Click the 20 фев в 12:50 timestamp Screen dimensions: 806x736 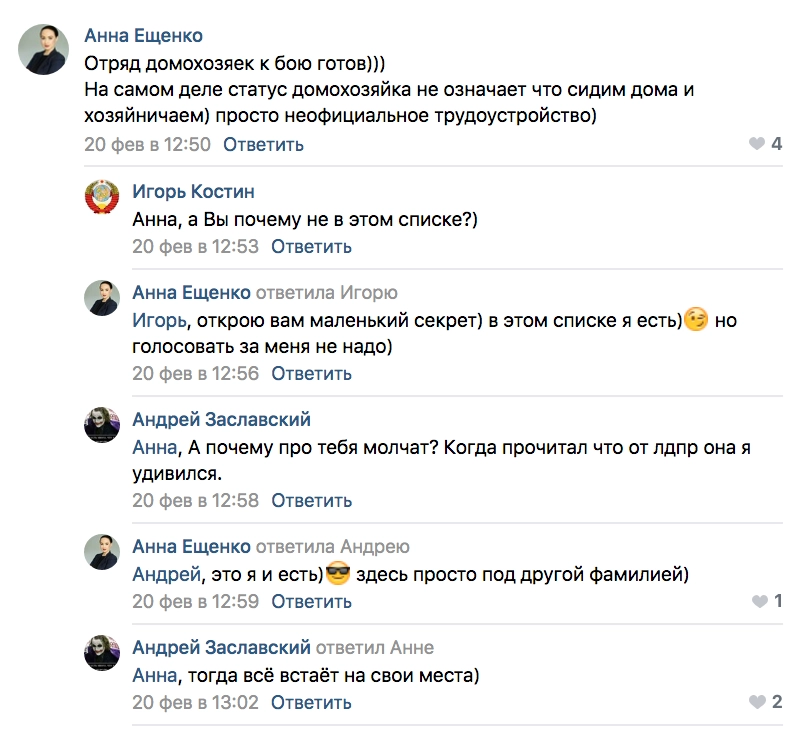click(x=147, y=144)
